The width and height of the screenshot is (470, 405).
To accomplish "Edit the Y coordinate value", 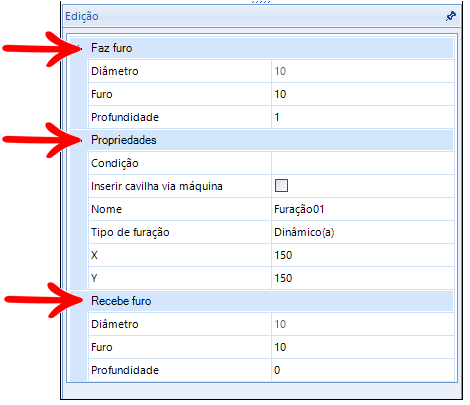I will coord(363,278).
